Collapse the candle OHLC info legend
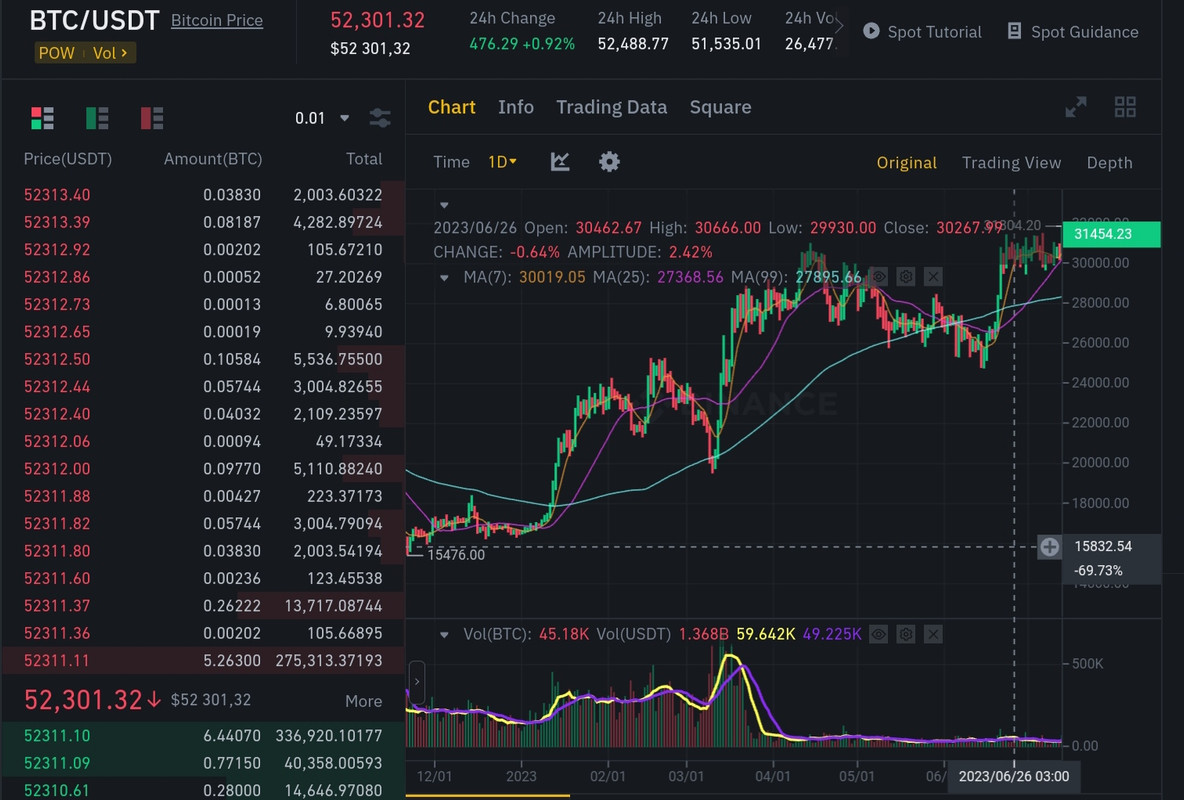The height and width of the screenshot is (800, 1184). [444, 205]
